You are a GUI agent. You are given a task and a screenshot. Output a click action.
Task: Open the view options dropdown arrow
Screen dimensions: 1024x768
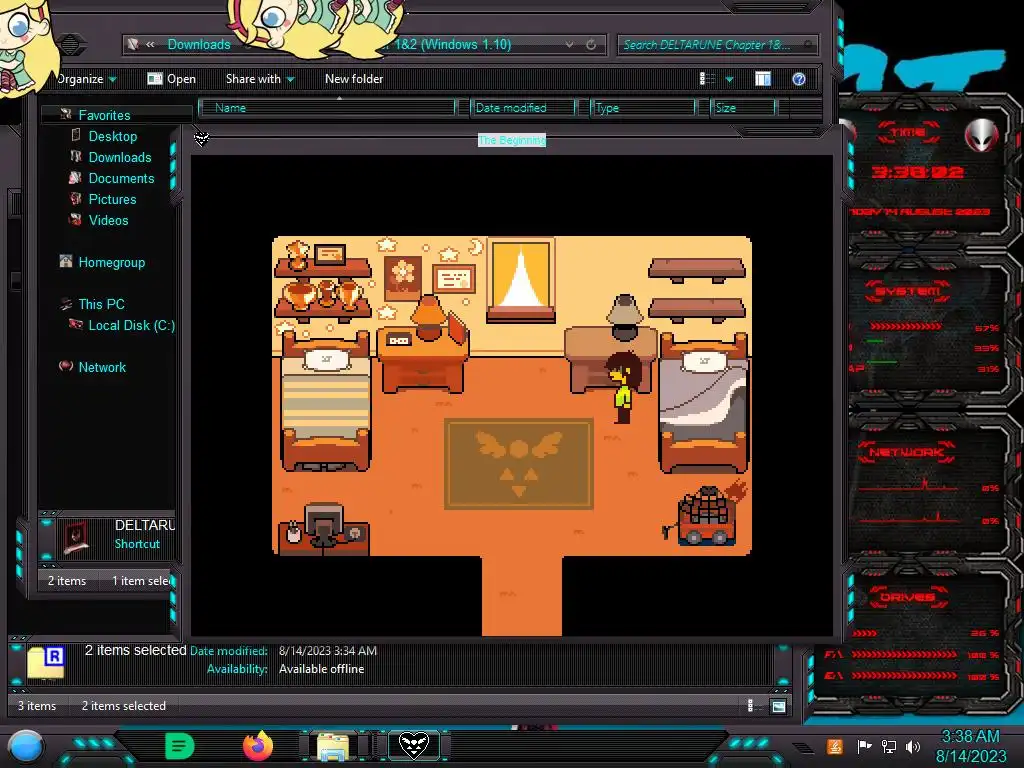coord(729,80)
